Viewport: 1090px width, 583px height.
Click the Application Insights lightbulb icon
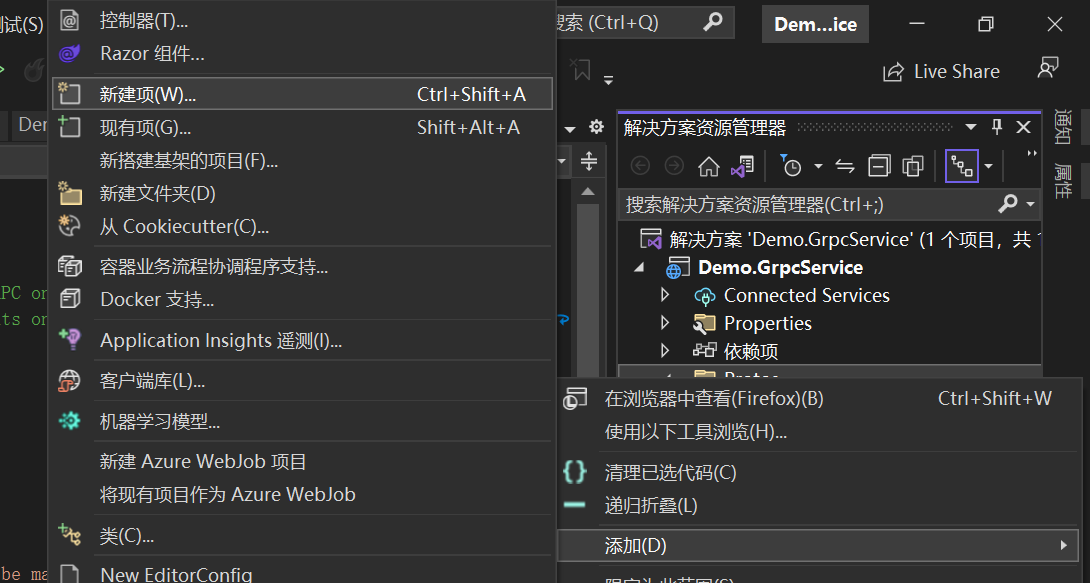70,340
